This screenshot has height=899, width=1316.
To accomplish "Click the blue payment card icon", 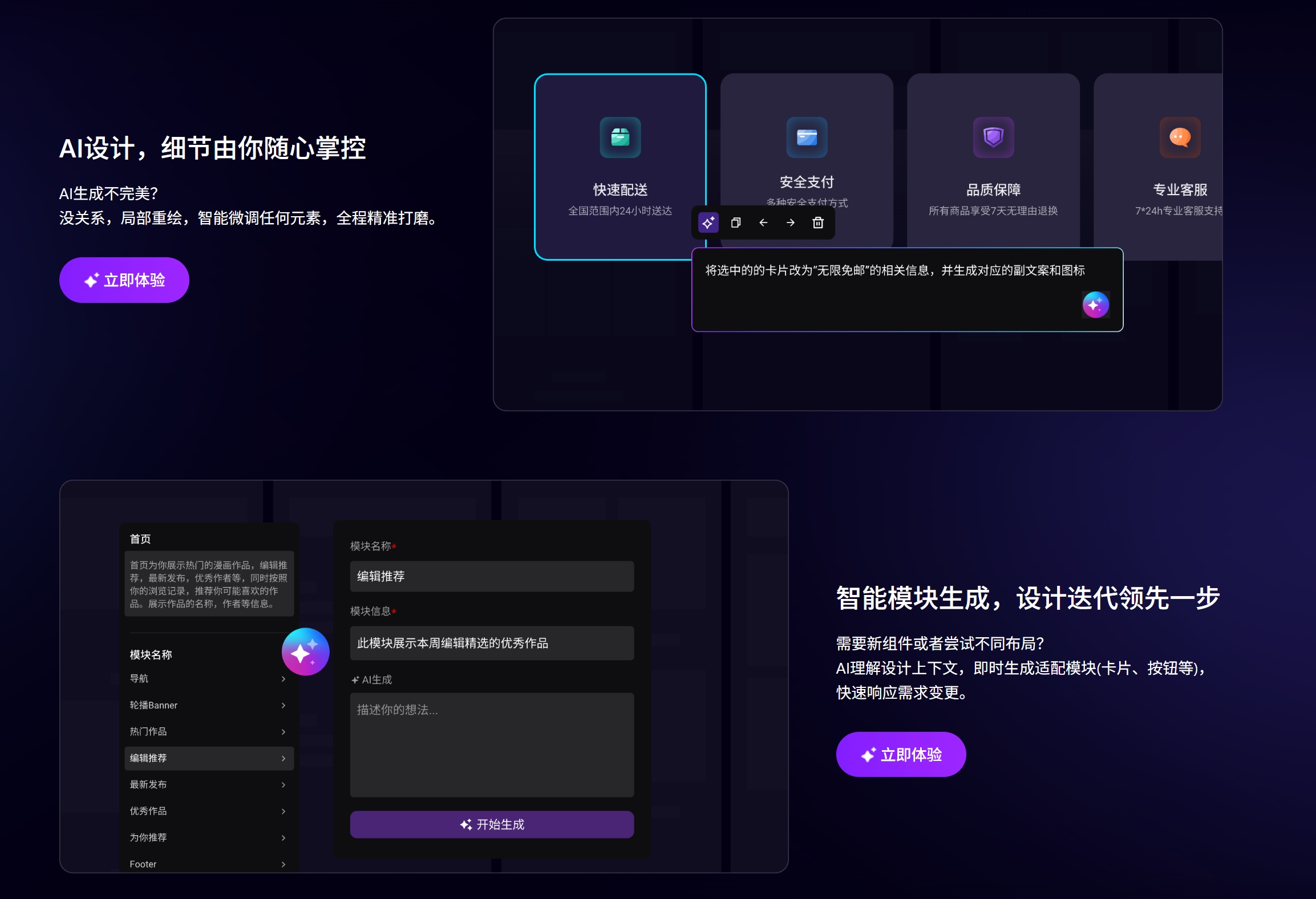I will point(807,137).
